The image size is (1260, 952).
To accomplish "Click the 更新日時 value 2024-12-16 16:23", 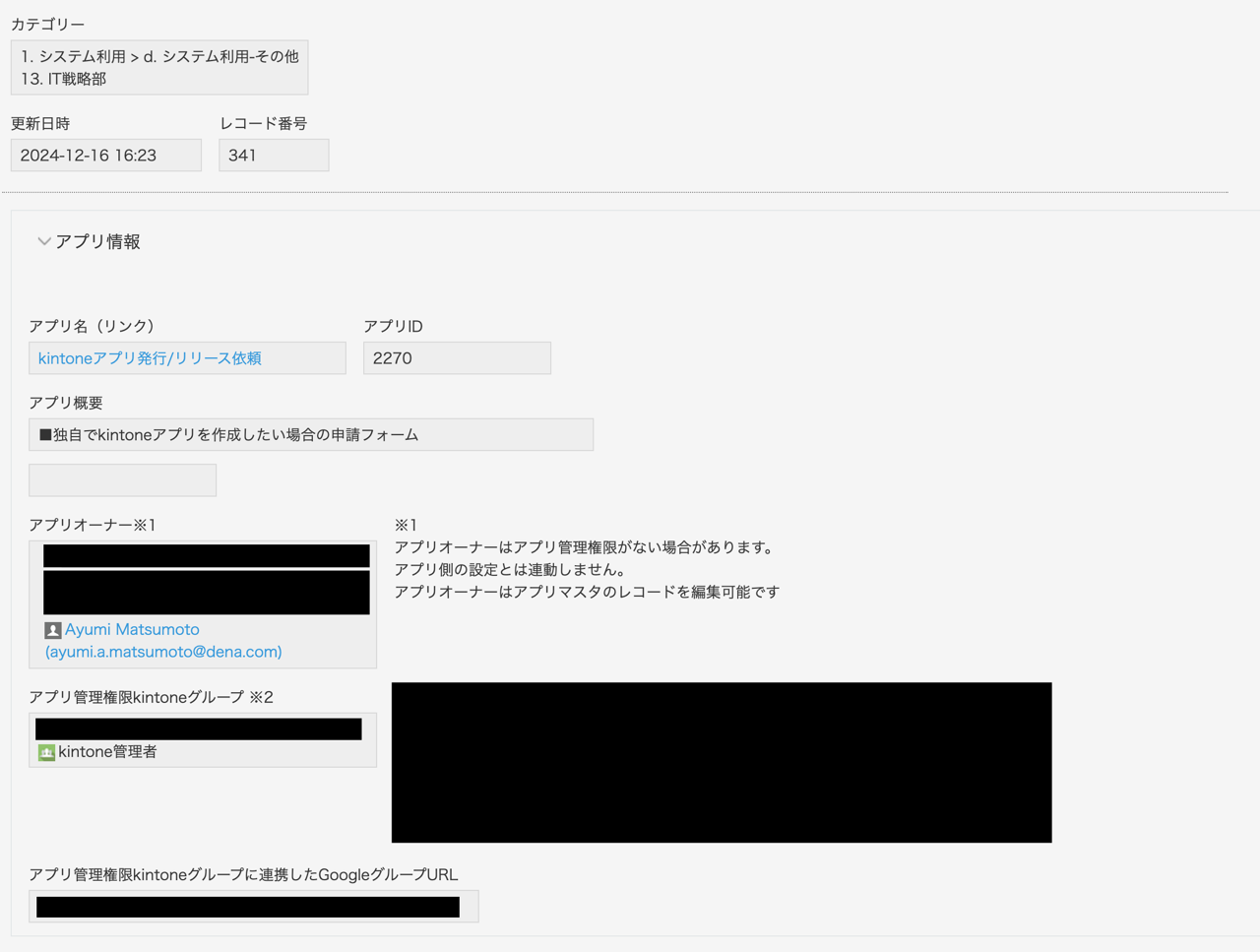I will [105, 156].
